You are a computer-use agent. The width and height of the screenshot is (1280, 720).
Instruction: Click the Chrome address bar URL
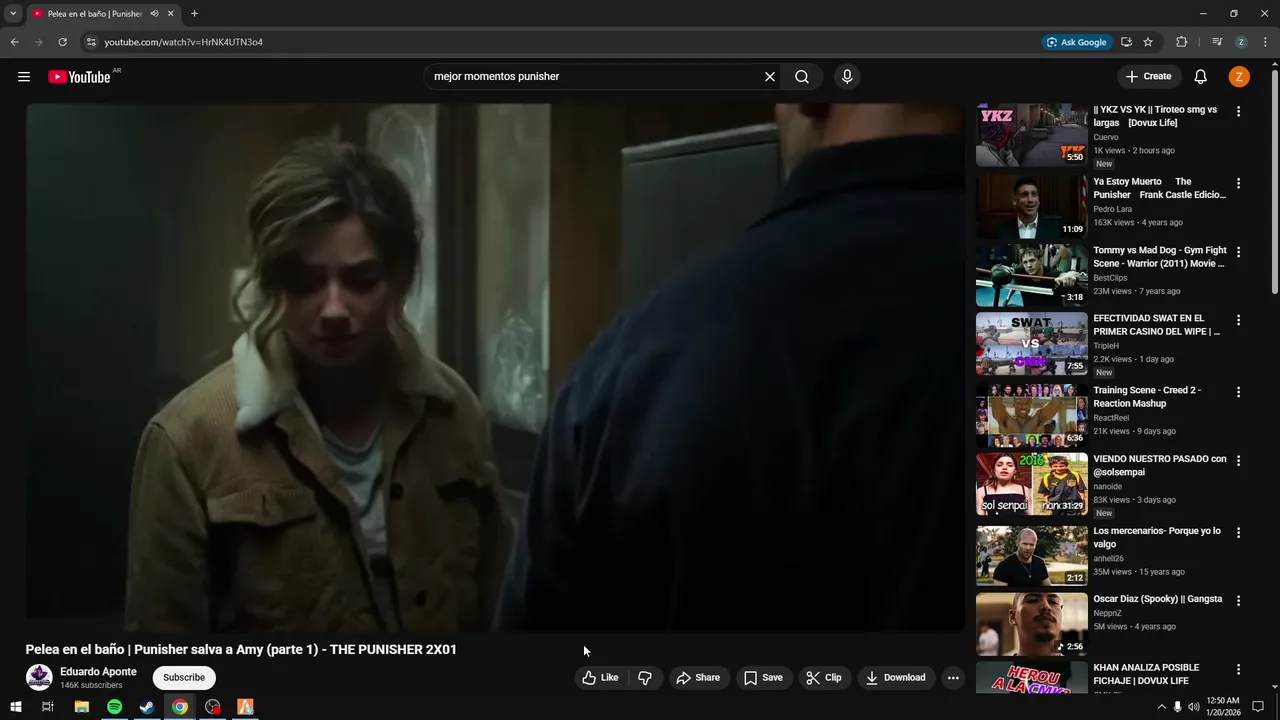coord(184,42)
